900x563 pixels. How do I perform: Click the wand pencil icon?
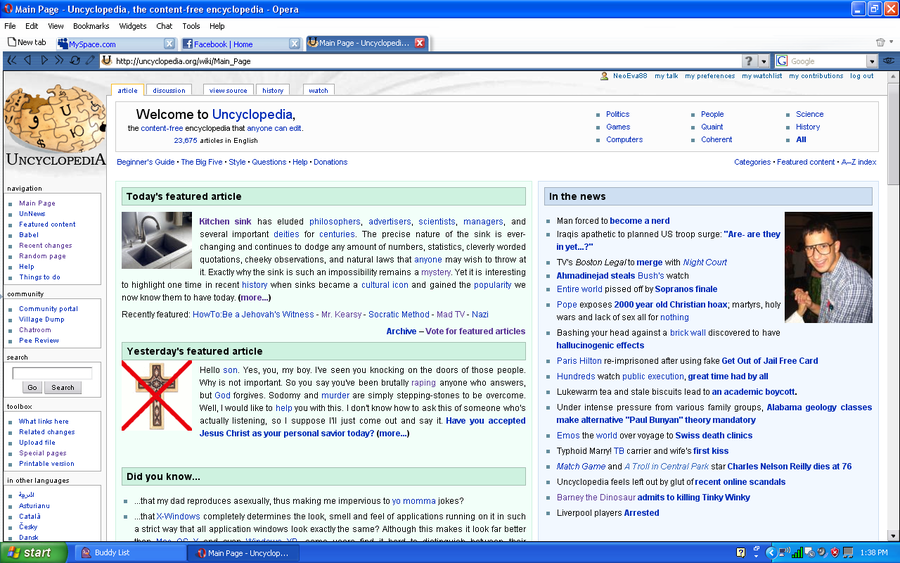point(90,60)
